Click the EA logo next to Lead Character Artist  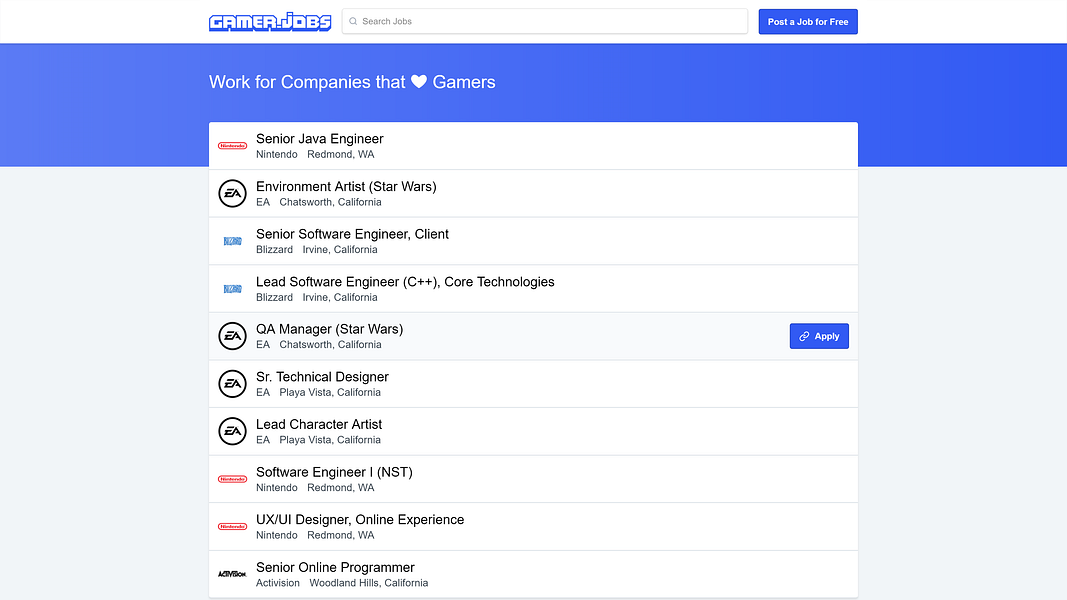(x=232, y=431)
